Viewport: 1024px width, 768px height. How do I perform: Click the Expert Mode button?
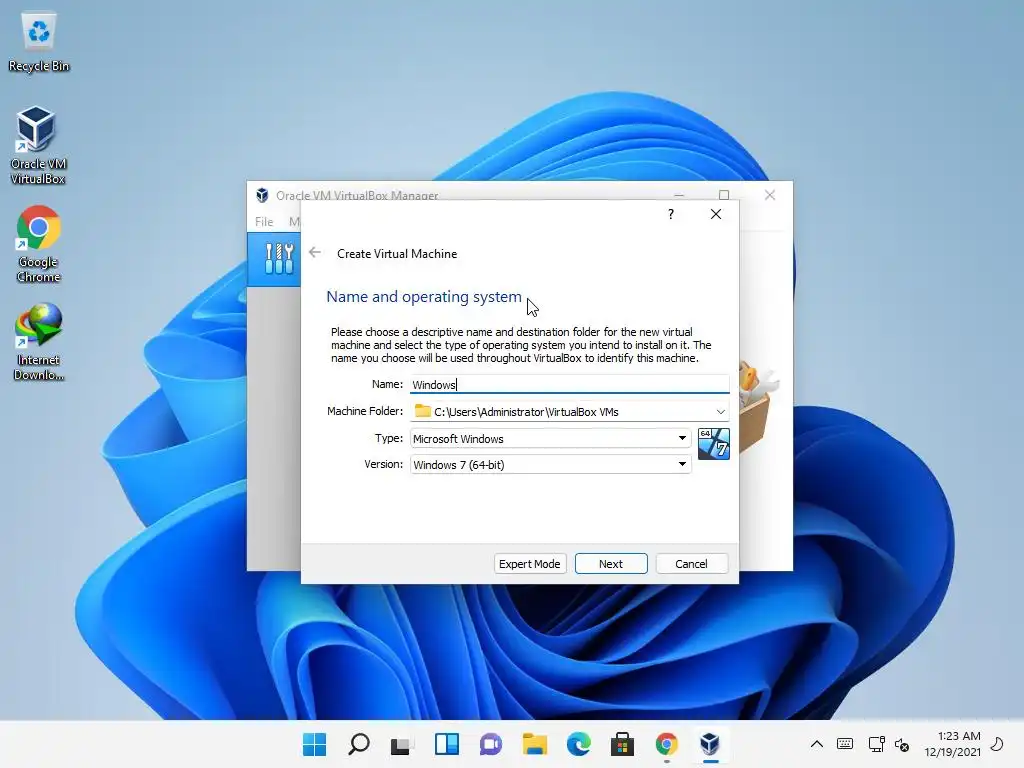530,564
